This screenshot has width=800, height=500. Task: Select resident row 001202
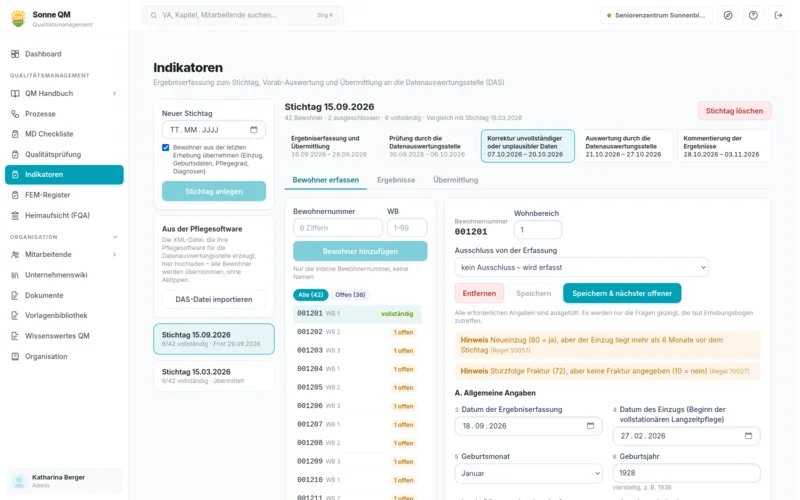tap(357, 332)
